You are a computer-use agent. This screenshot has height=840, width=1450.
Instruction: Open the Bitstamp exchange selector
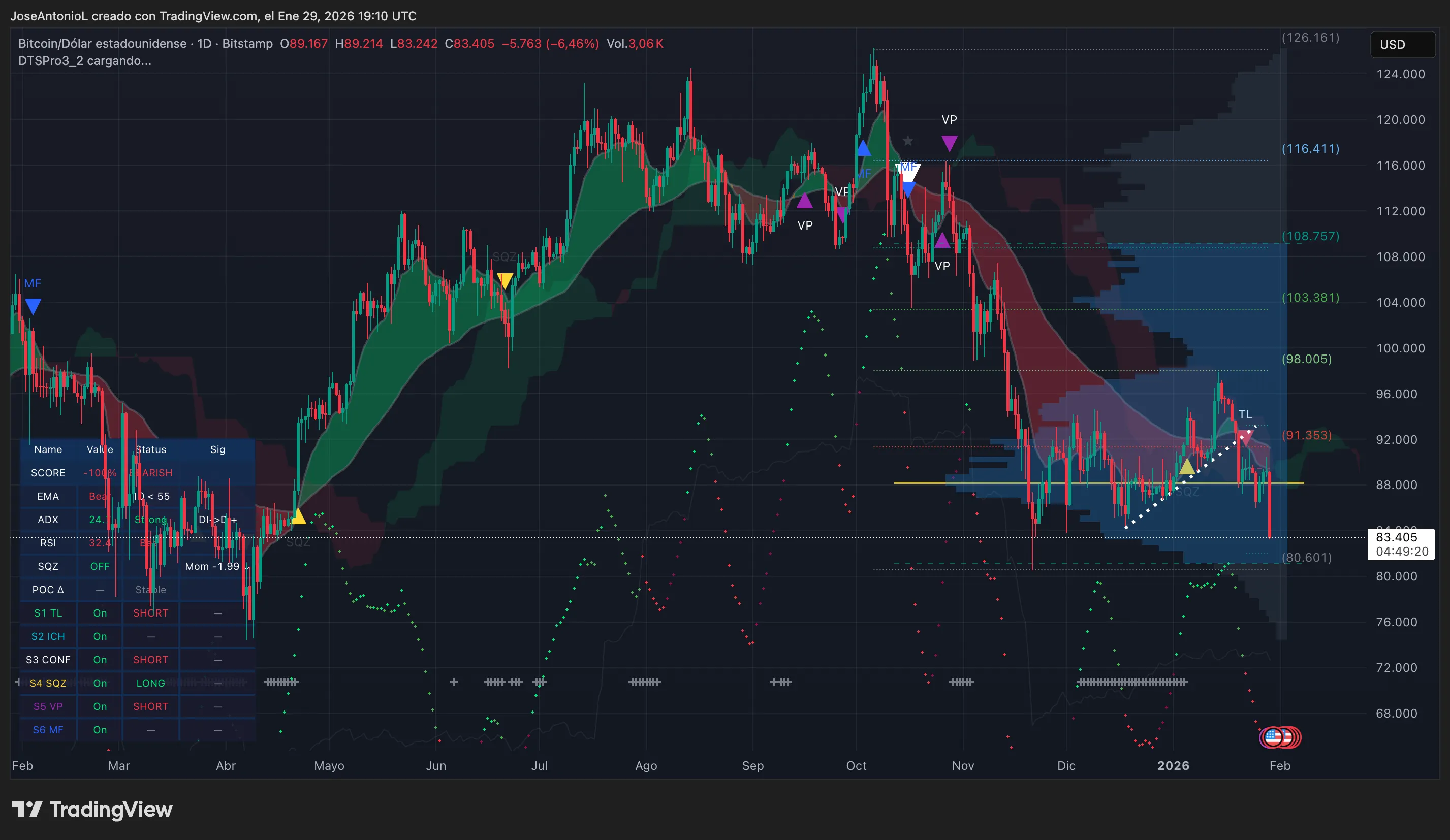click(x=247, y=43)
